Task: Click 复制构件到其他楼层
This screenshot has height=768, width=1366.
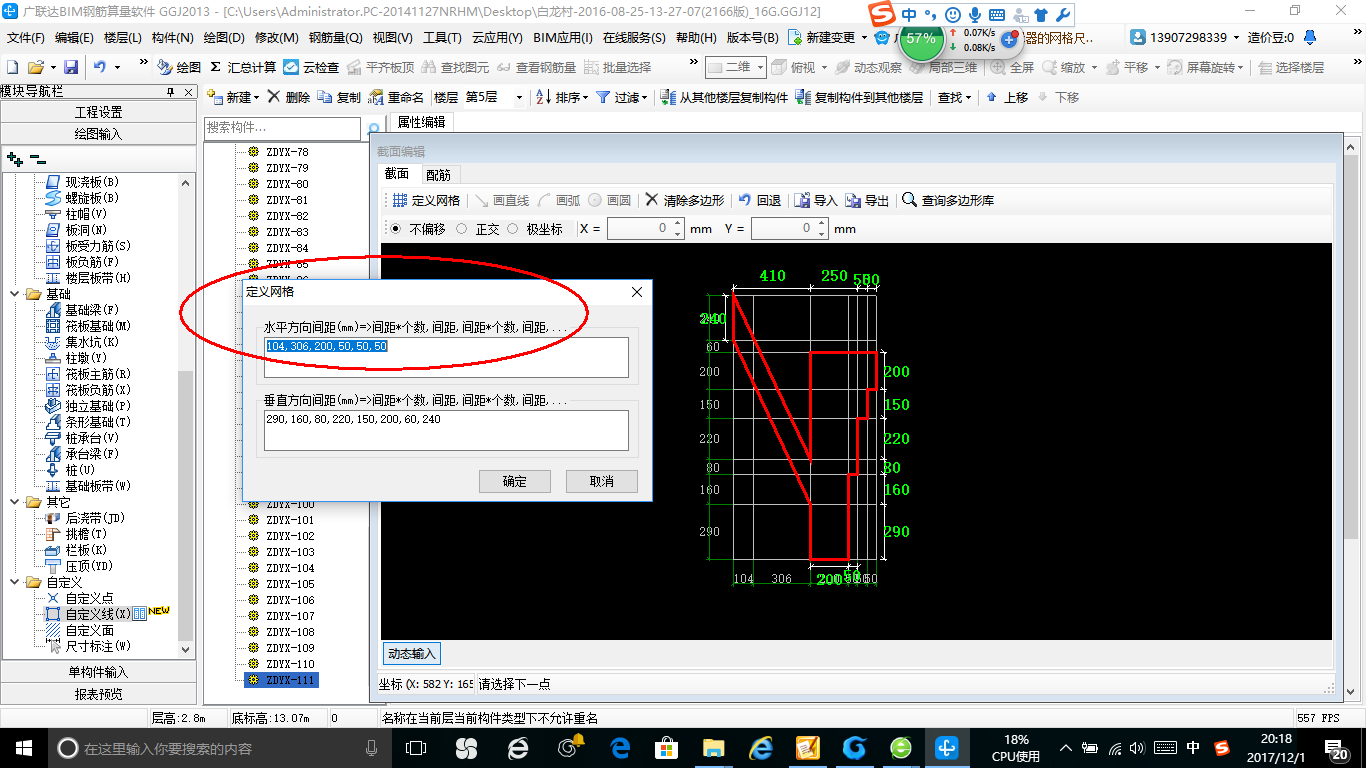Action: pos(859,97)
